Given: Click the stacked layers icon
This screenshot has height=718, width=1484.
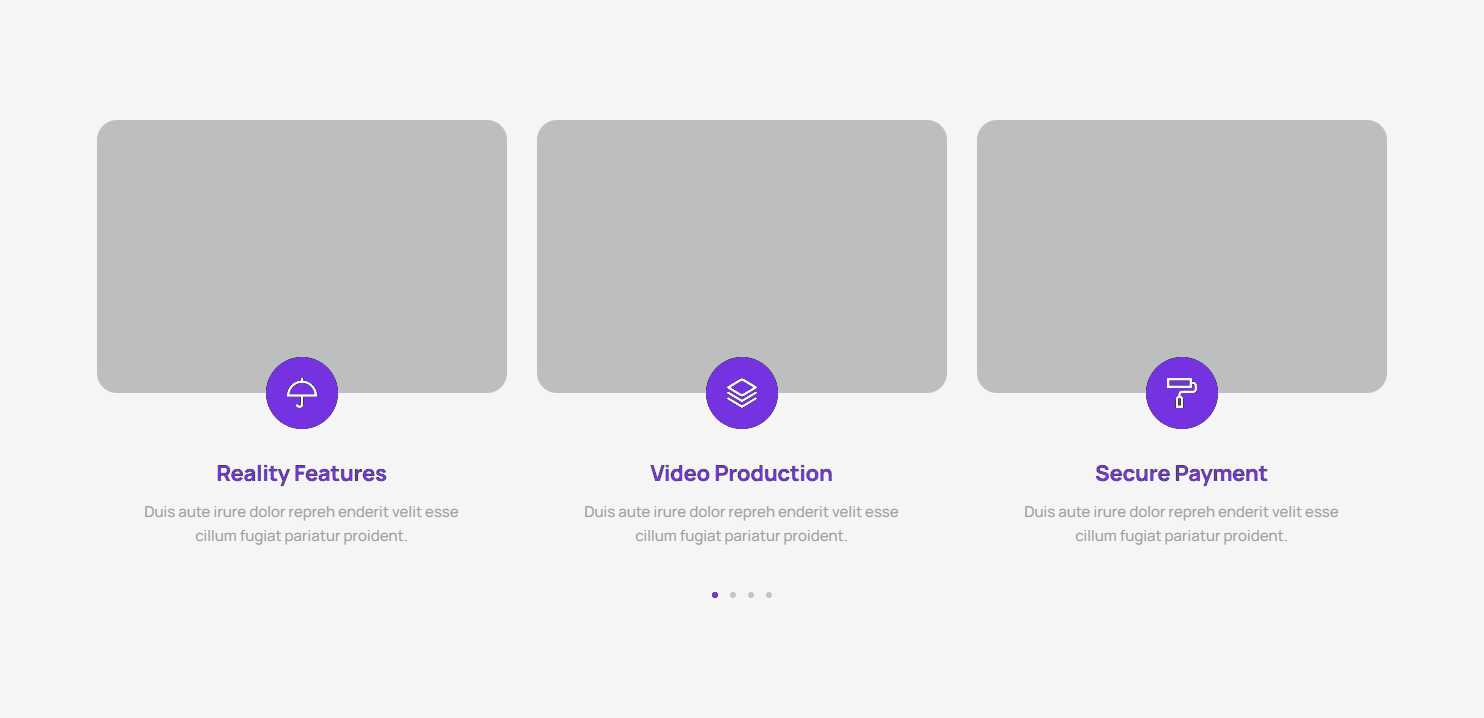Looking at the screenshot, I should (742, 393).
